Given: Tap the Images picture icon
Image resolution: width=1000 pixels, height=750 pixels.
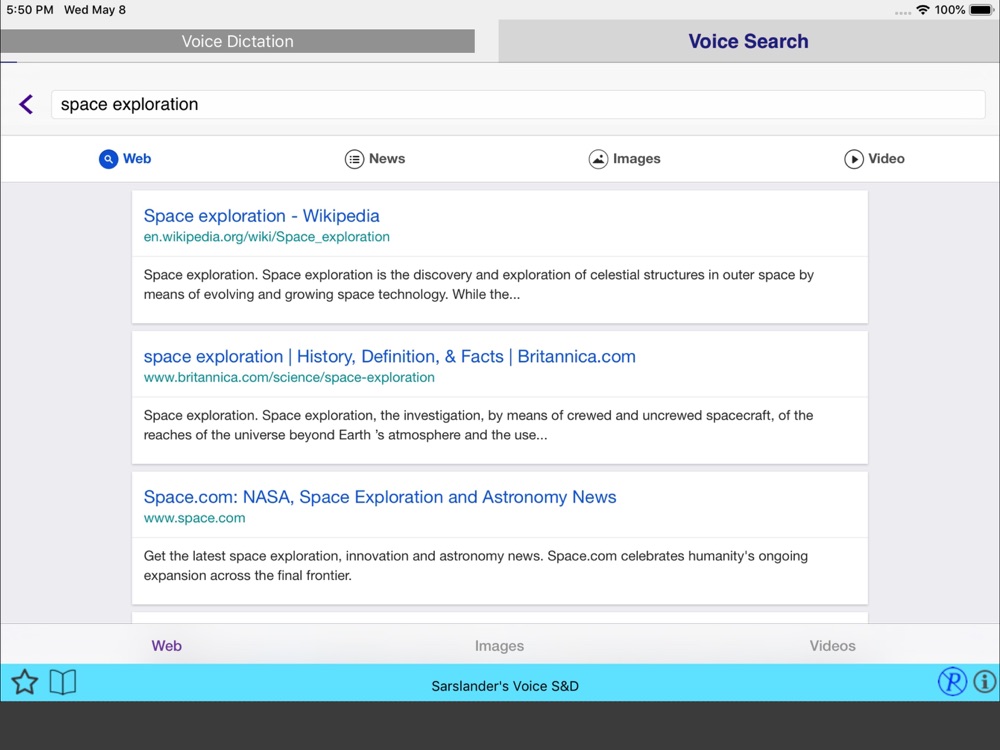Looking at the screenshot, I should (x=598, y=159).
